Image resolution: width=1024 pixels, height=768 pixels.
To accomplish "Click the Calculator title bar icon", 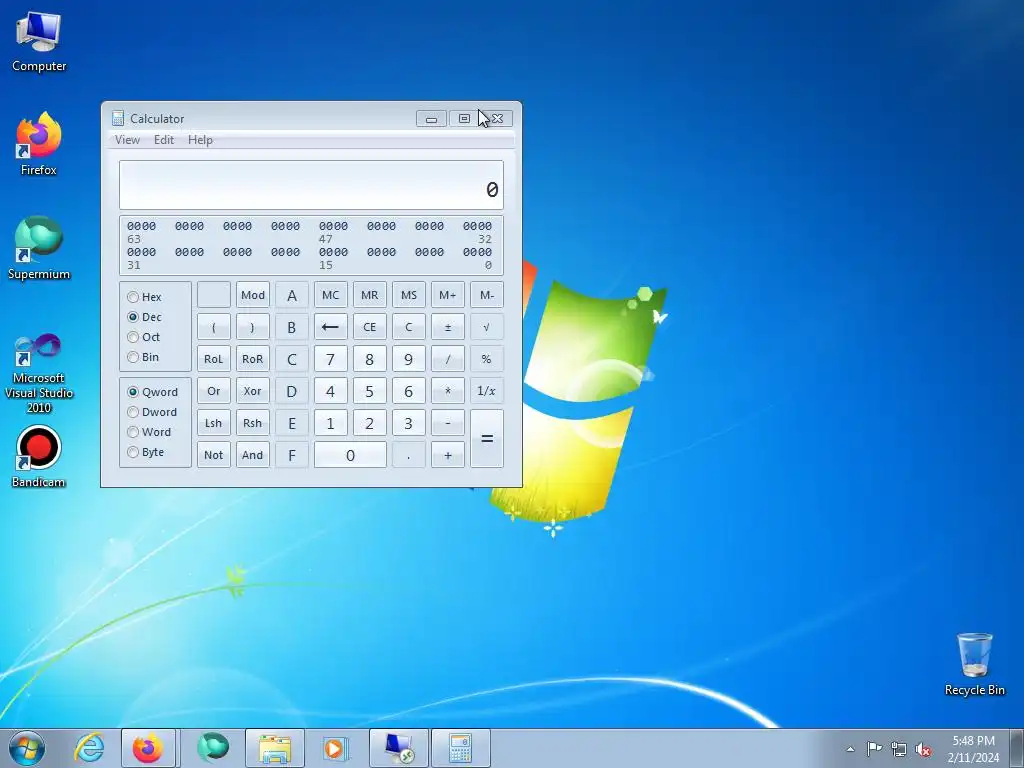I will tap(118, 118).
